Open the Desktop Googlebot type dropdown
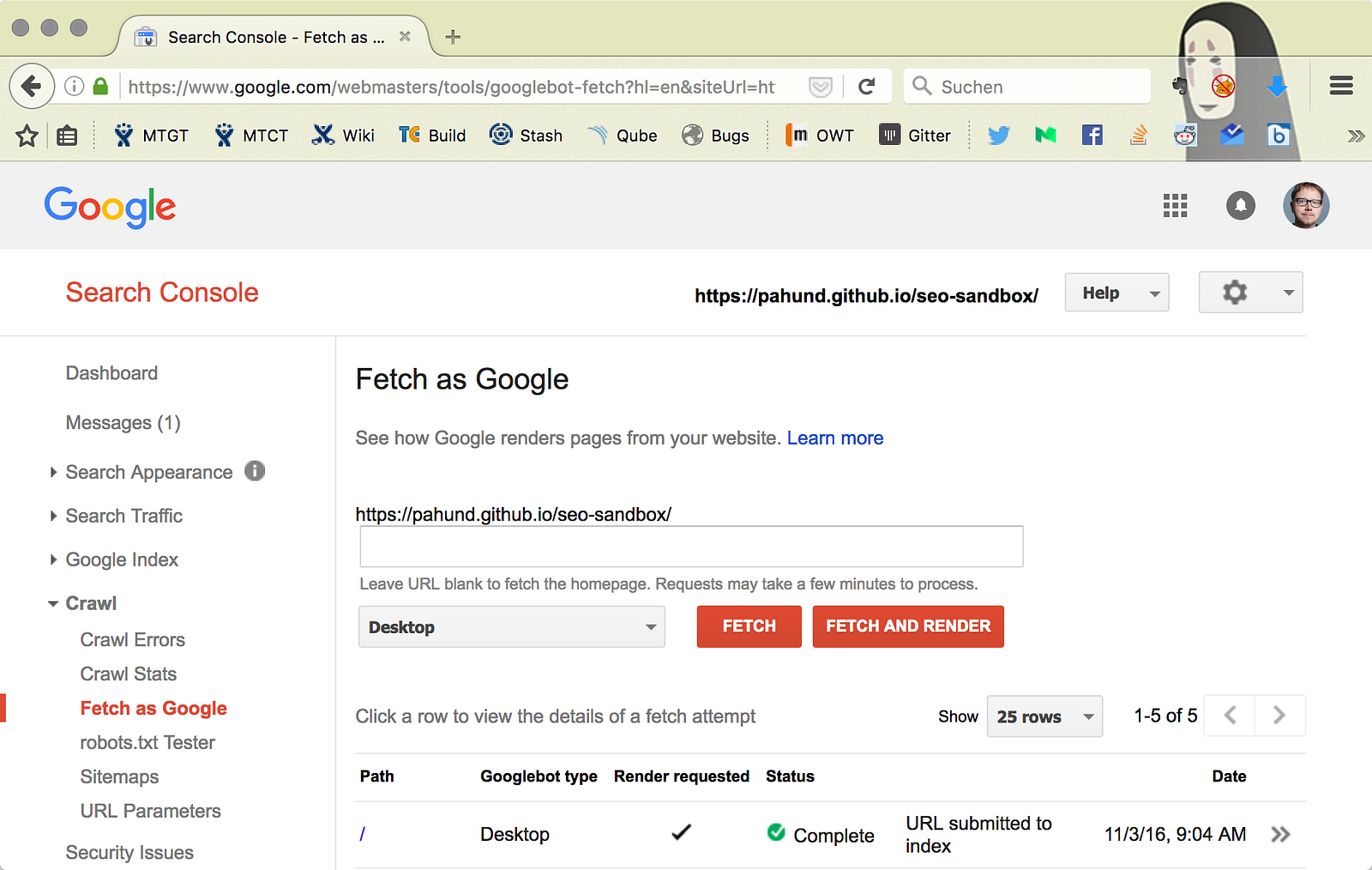 [x=512, y=627]
